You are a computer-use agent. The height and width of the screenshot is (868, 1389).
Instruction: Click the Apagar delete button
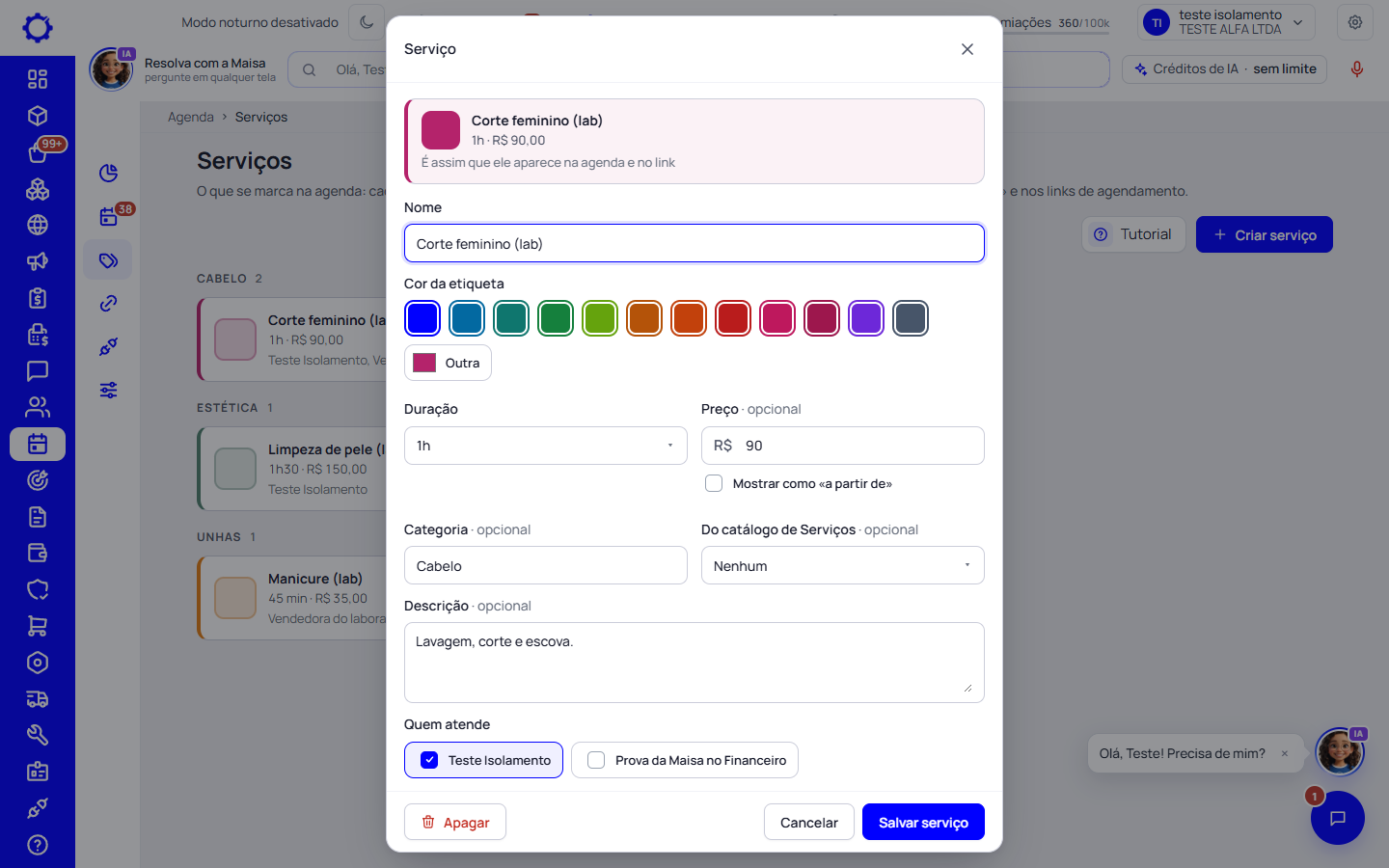click(x=455, y=822)
